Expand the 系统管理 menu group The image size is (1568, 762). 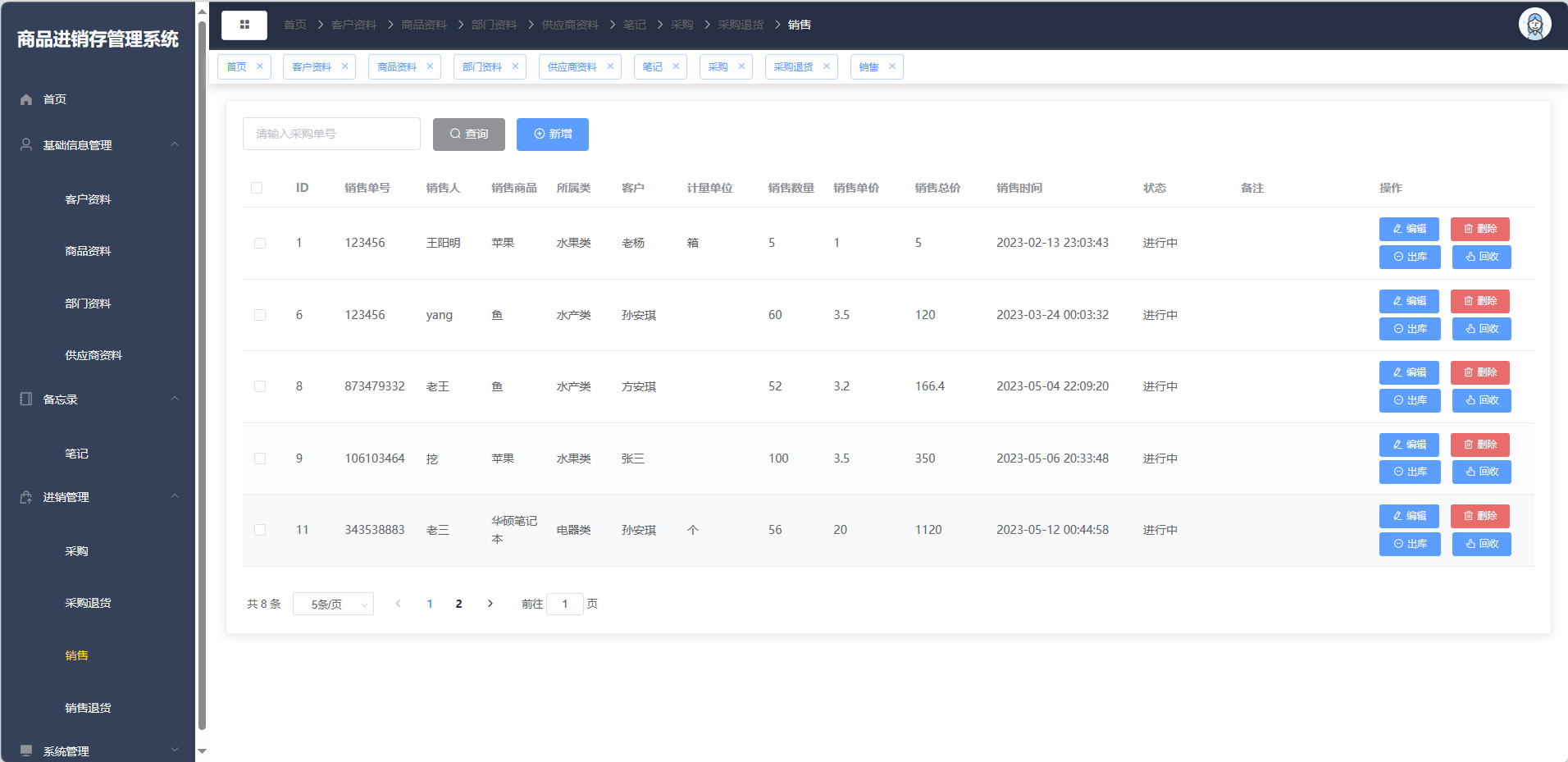[x=175, y=750]
